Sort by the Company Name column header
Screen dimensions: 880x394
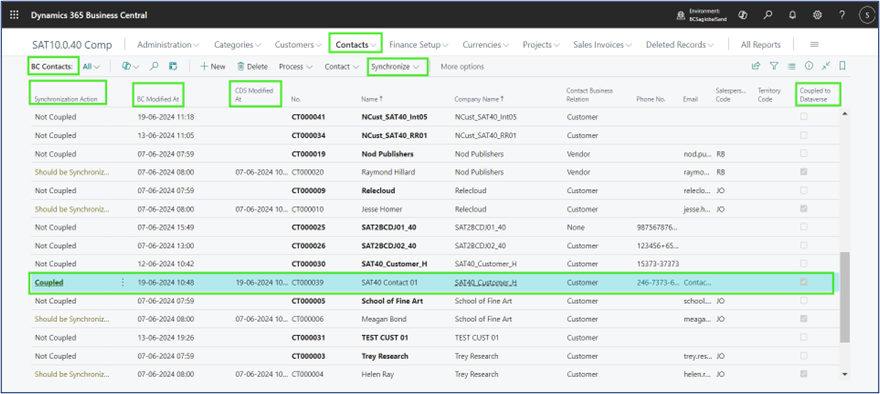coord(479,99)
